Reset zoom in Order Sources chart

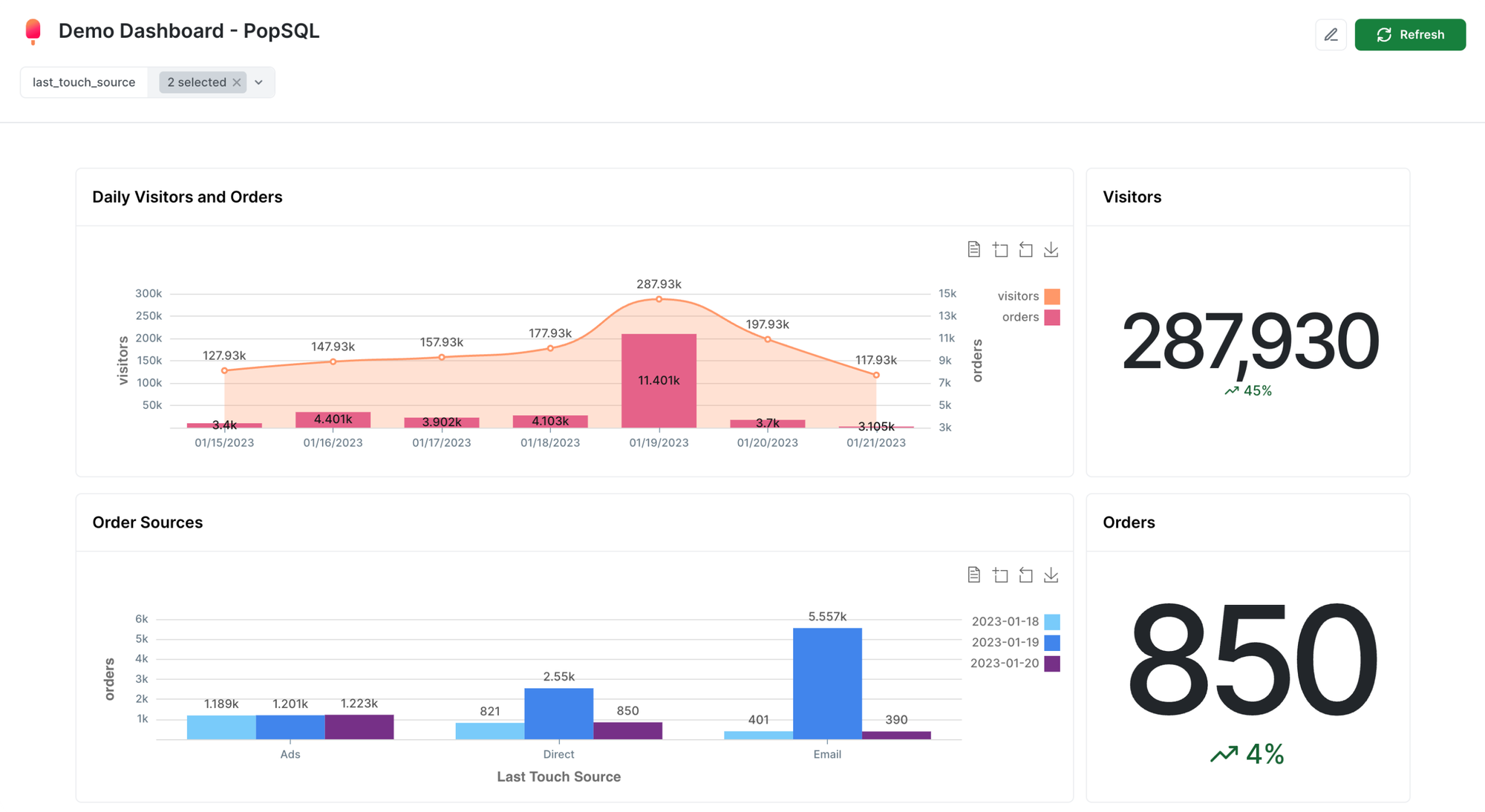(1025, 574)
